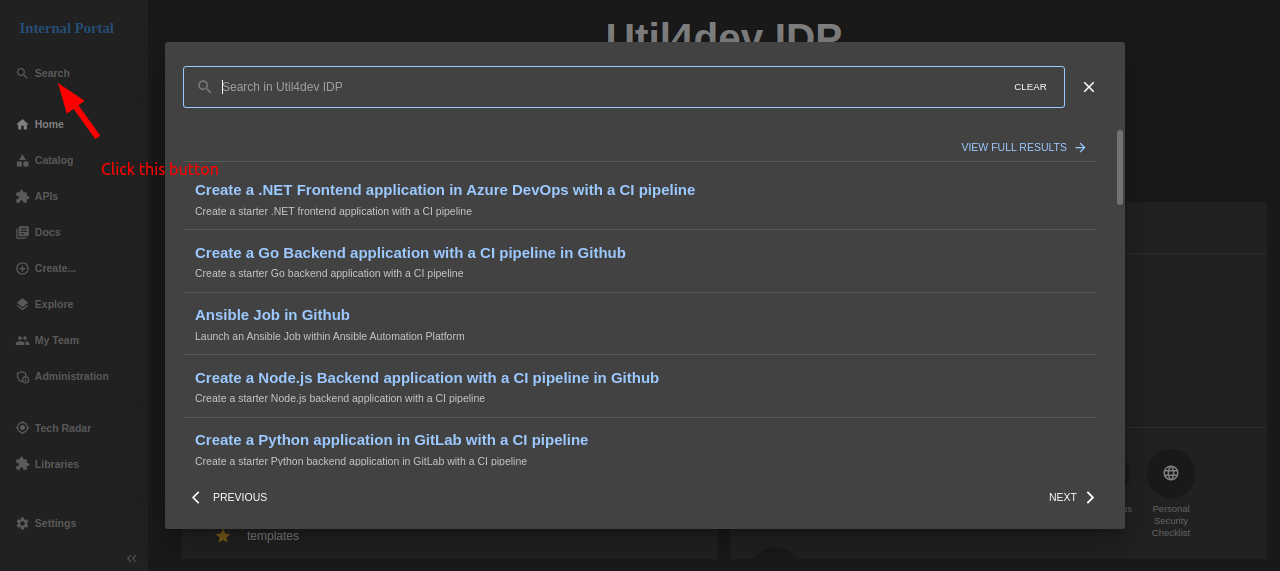1280x571 pixels.
Task: Open the Ansible Job in Github result
Action: (272, 315)
